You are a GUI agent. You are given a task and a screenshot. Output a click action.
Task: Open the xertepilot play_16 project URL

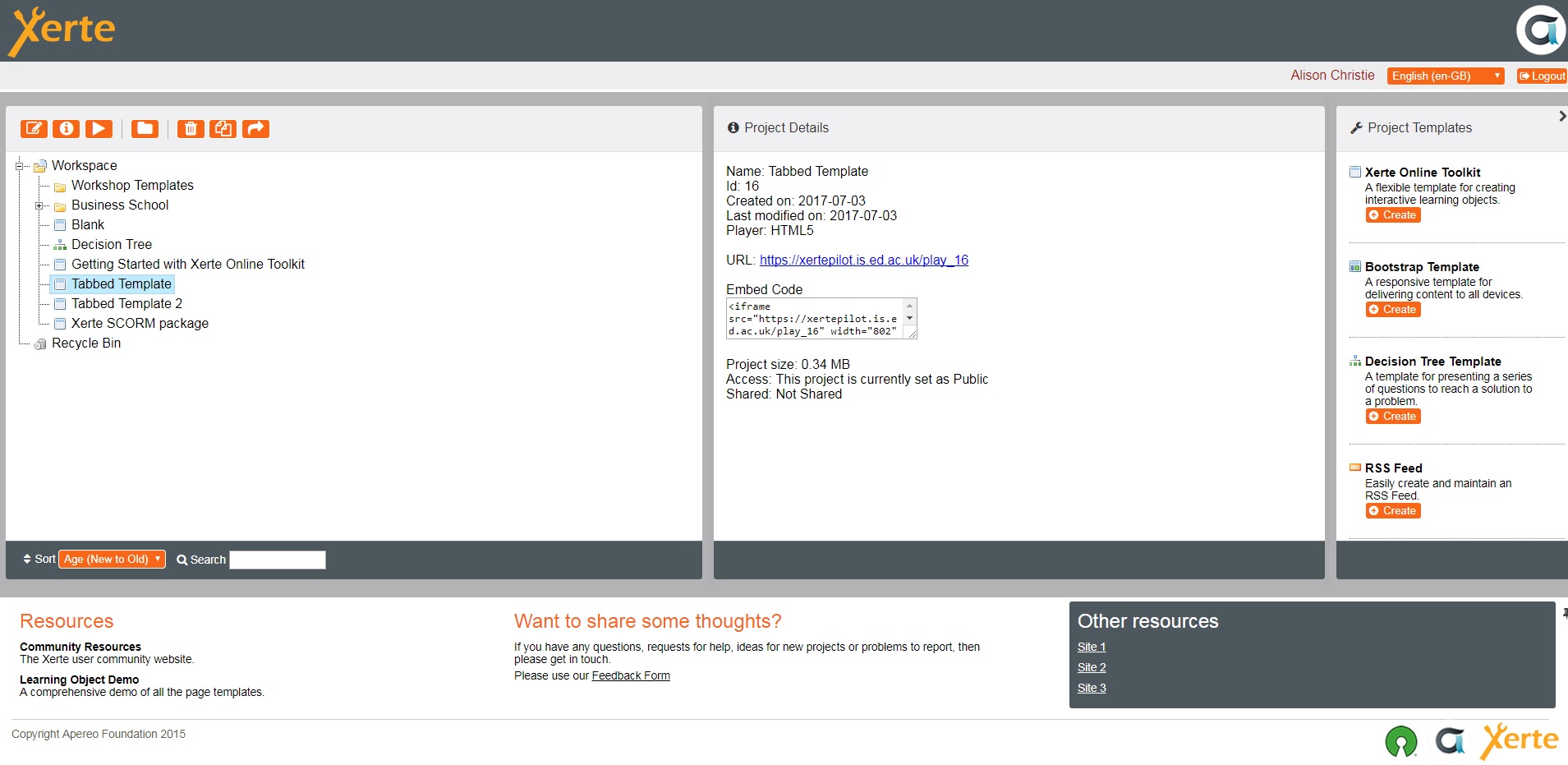pos(864,260)
